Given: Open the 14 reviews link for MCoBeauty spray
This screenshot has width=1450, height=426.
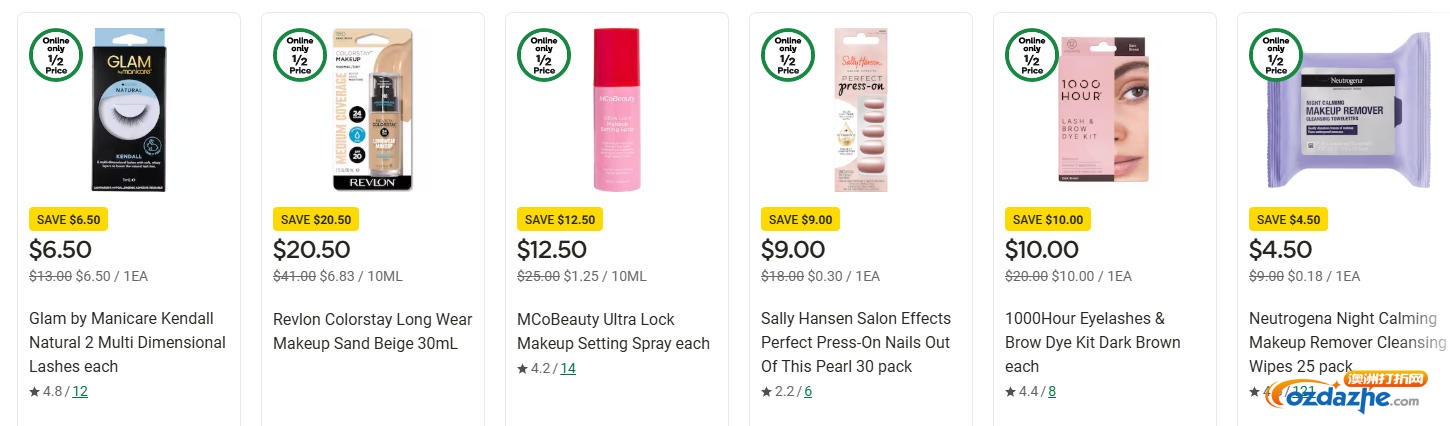Looking at the screenshot, I should [x=568, y=369].
